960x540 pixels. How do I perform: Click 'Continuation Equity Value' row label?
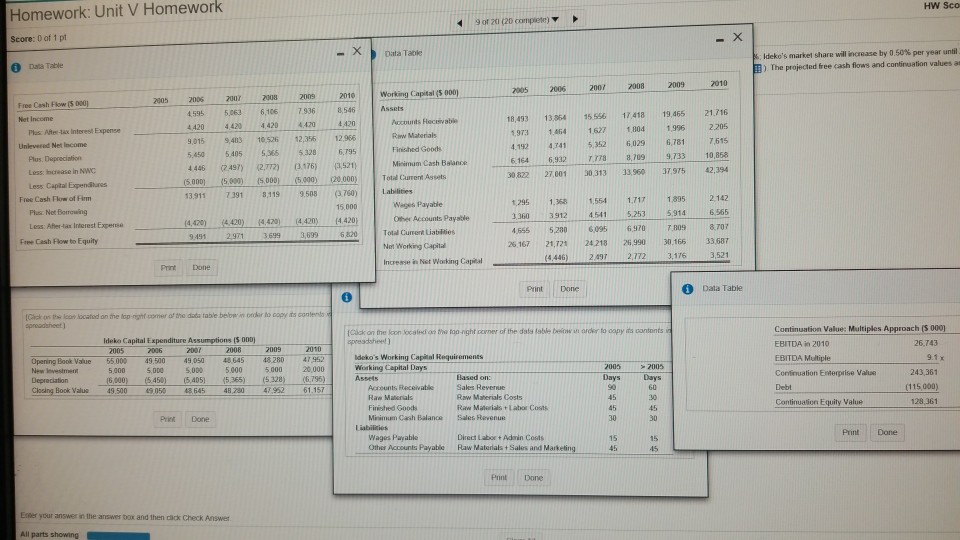819,402
